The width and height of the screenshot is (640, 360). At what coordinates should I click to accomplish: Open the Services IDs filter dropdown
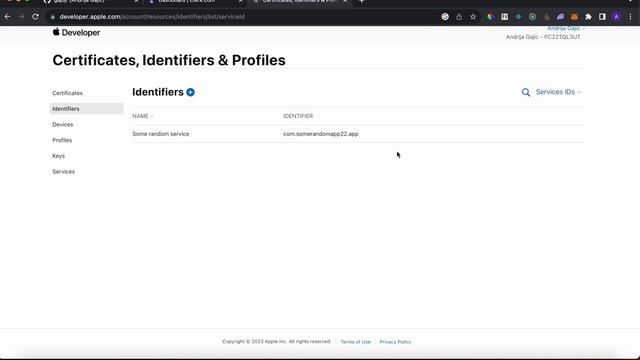pyautogui.click(x=558, y=92)
